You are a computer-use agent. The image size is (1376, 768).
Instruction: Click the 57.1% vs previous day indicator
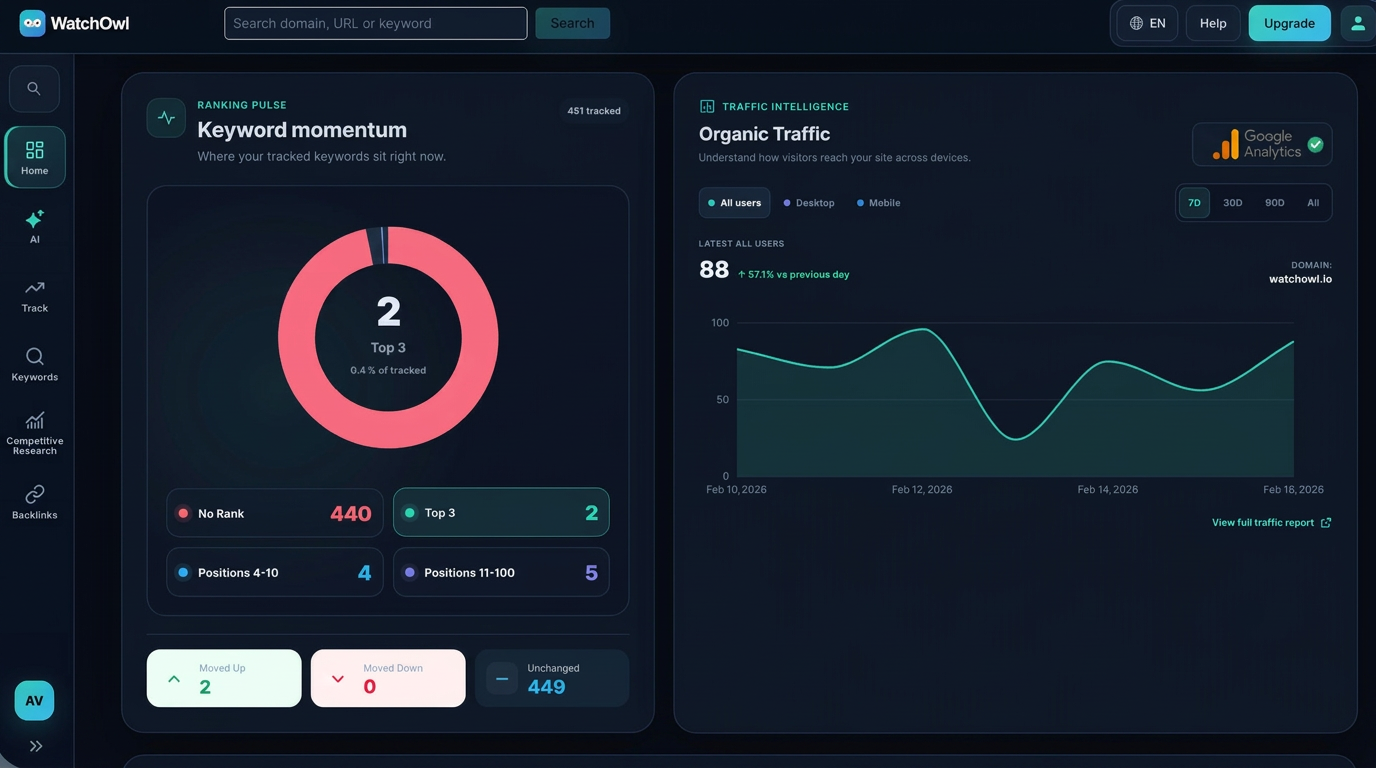pos(794,274)
